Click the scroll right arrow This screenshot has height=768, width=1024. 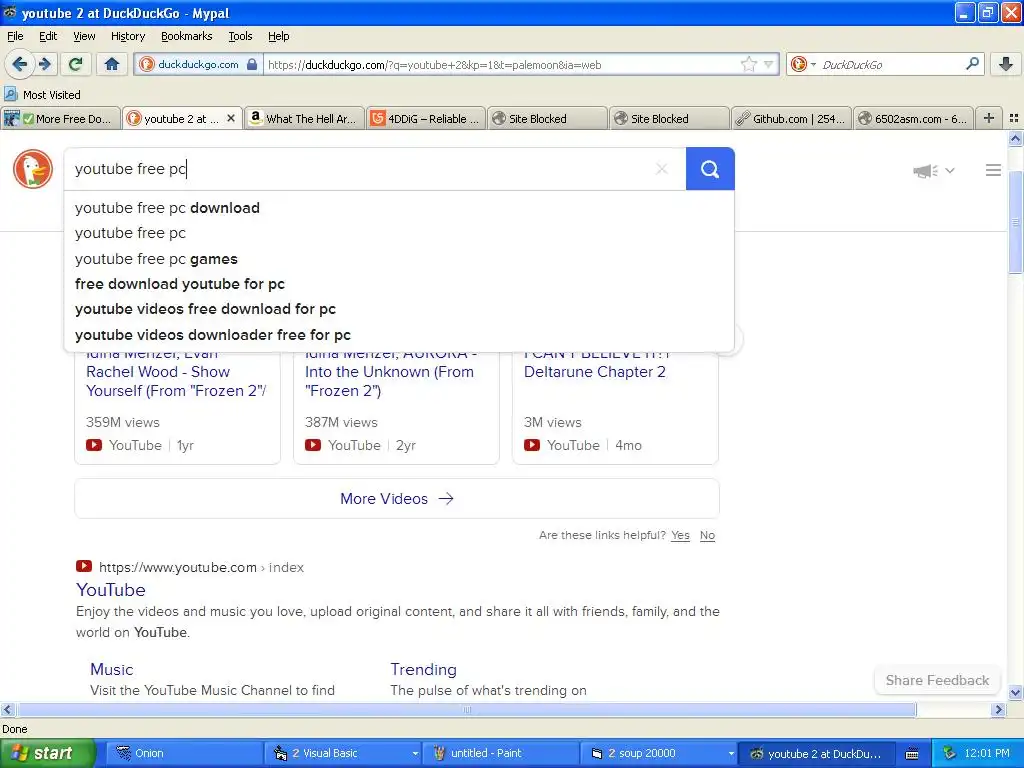998,710
